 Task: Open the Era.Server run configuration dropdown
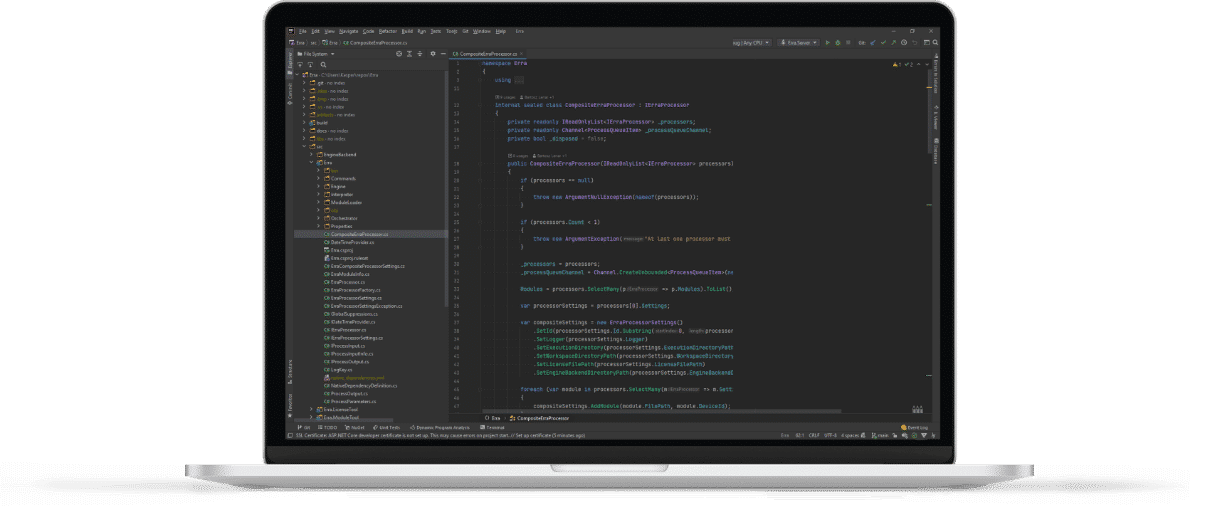(800, 43)
